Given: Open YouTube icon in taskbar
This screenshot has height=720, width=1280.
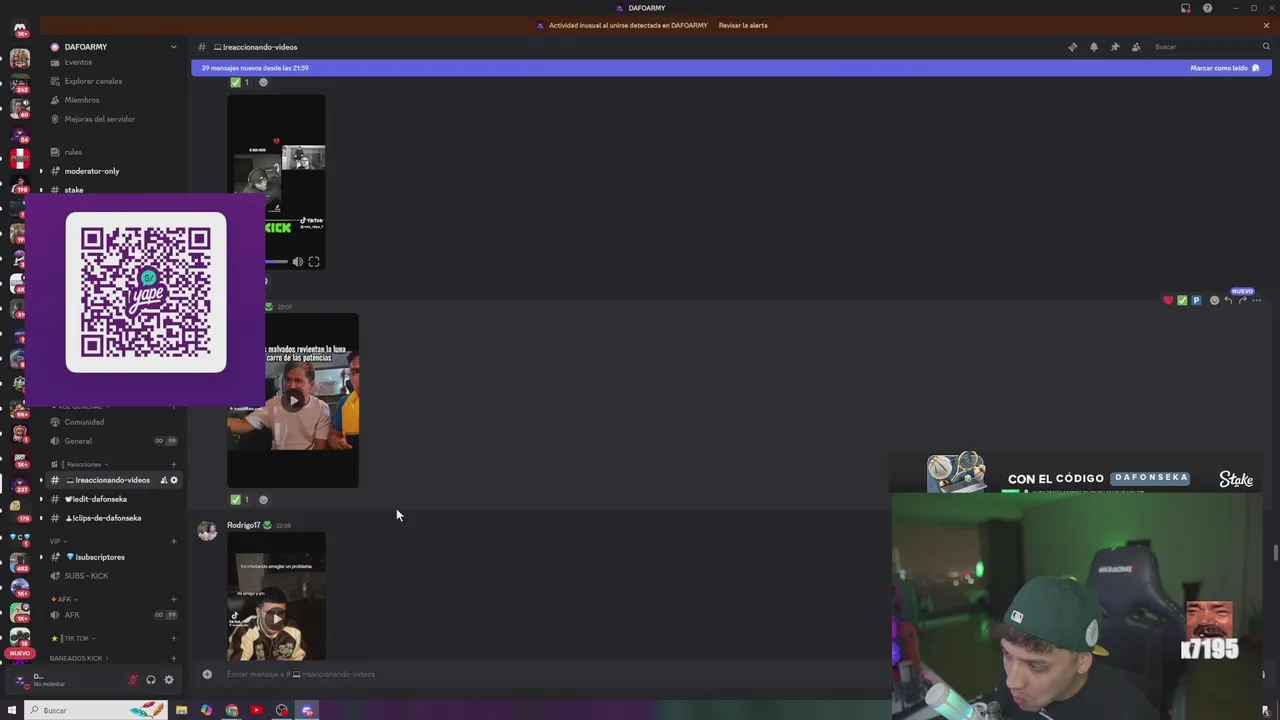Looking at the screenshot, I should [257, 710].
